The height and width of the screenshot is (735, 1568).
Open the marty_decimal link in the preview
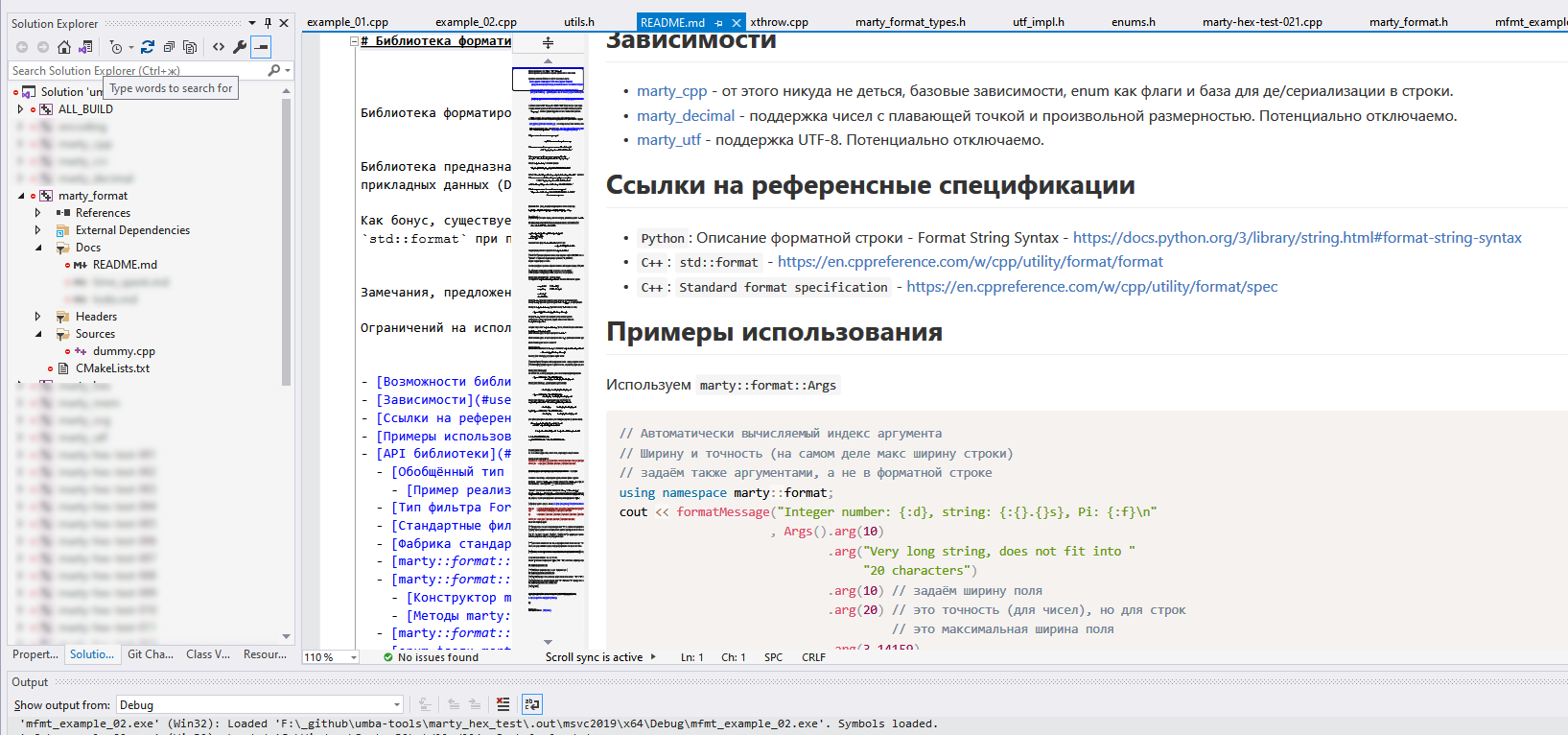(x=685, y=116)
